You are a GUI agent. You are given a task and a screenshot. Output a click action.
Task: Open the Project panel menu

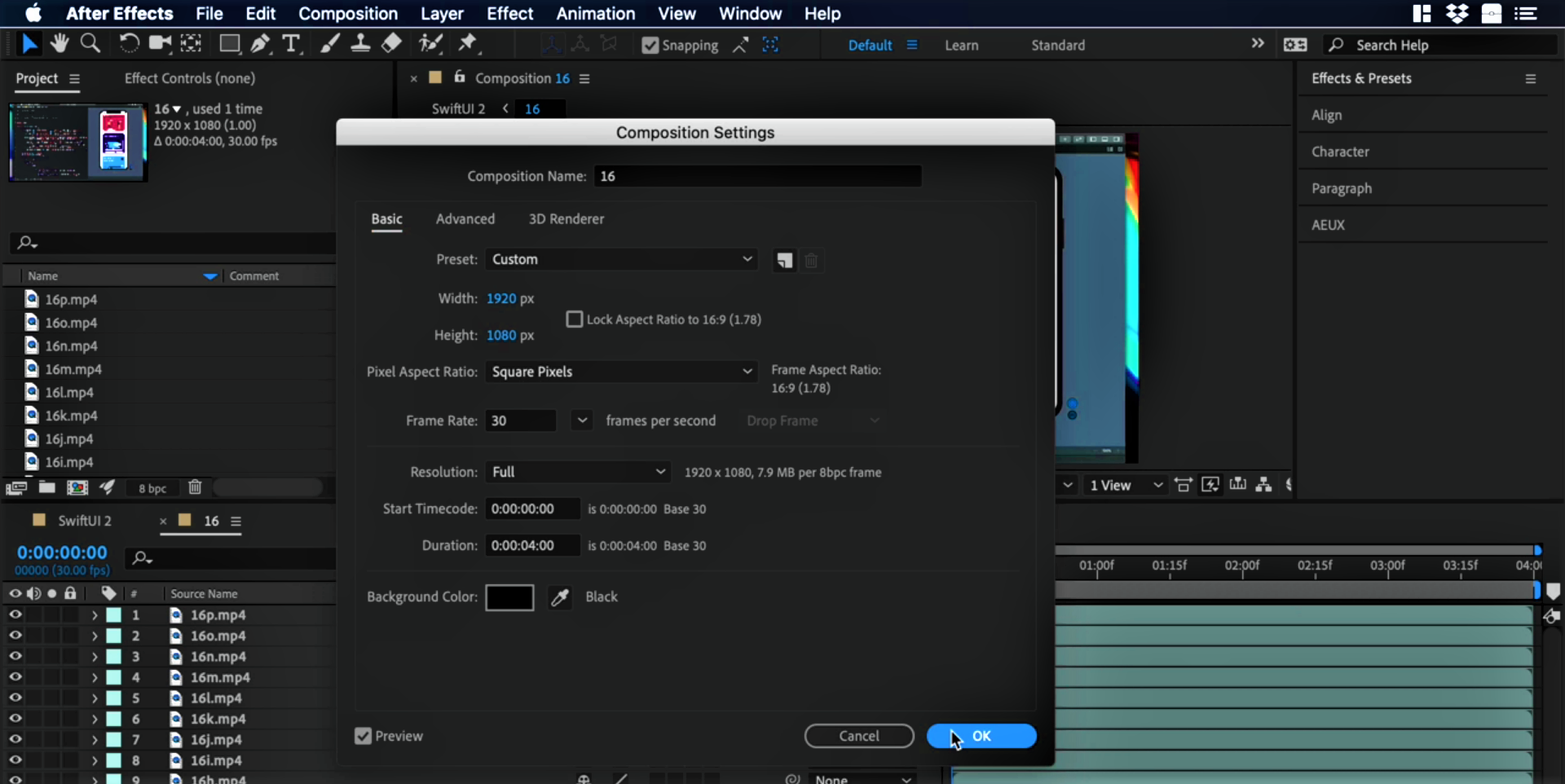point(74,78)
